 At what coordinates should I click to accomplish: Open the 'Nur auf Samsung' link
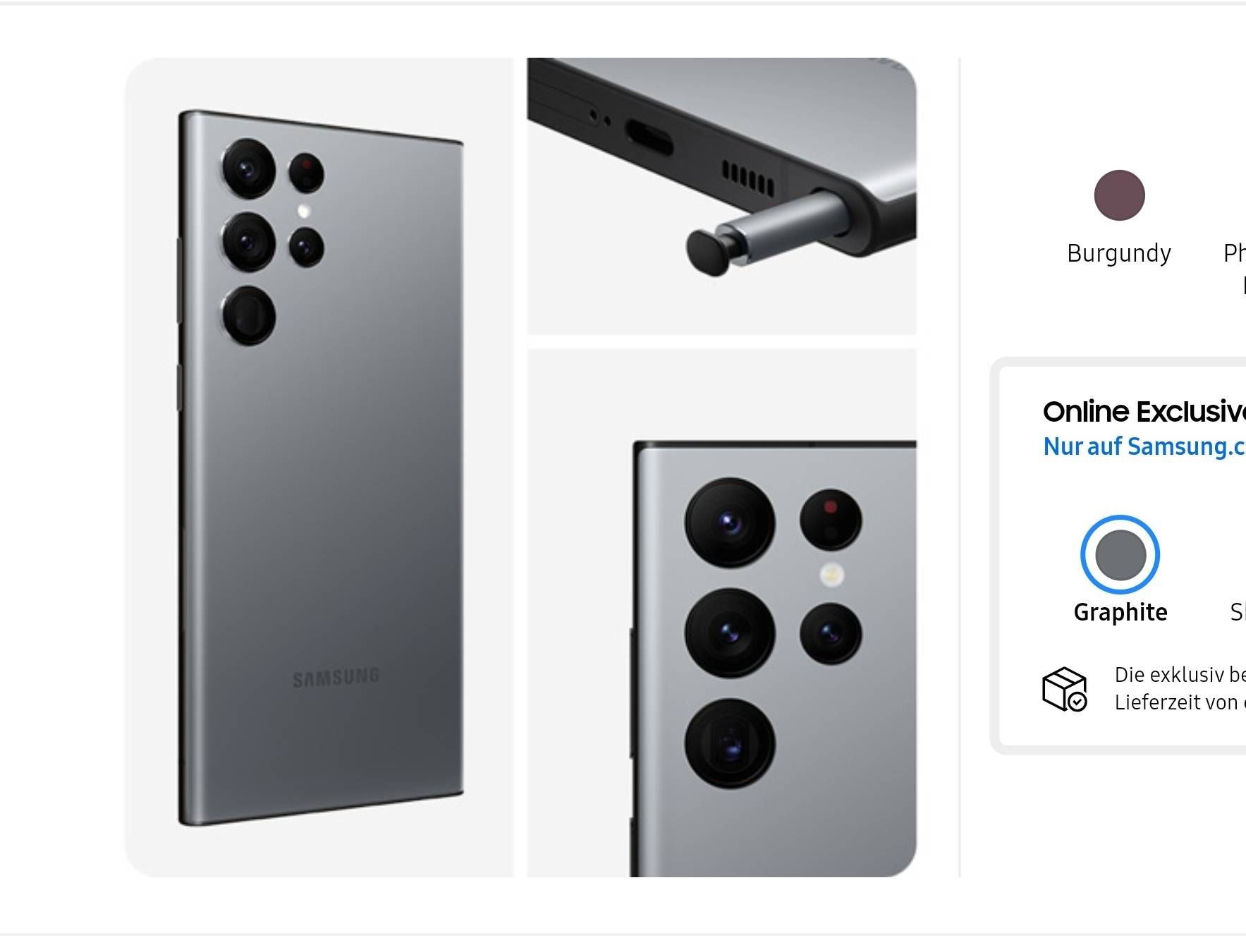1144,446
